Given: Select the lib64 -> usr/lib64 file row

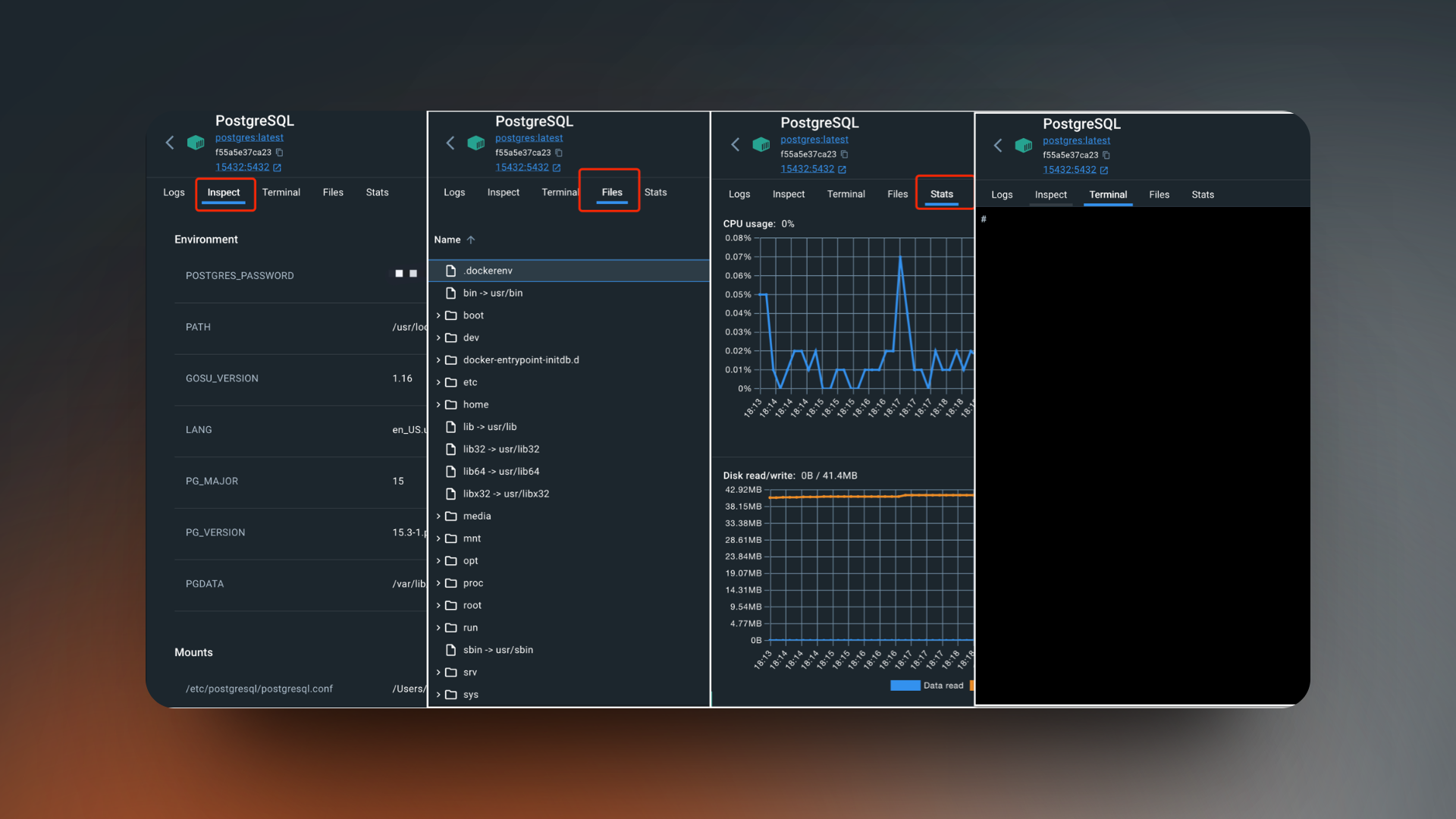Looking at the screenshot, I should pyautogui.click(x=500, y=472).
